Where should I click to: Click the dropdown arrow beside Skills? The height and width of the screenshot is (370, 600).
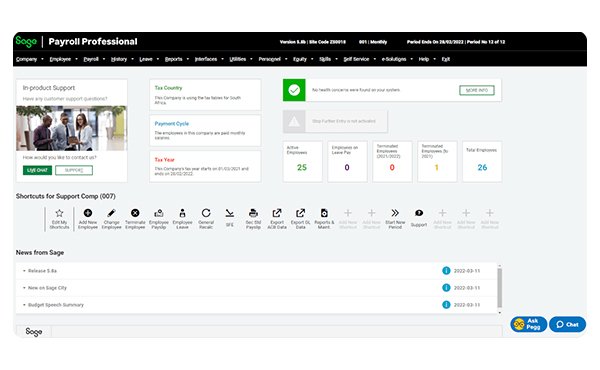point(336,59)
